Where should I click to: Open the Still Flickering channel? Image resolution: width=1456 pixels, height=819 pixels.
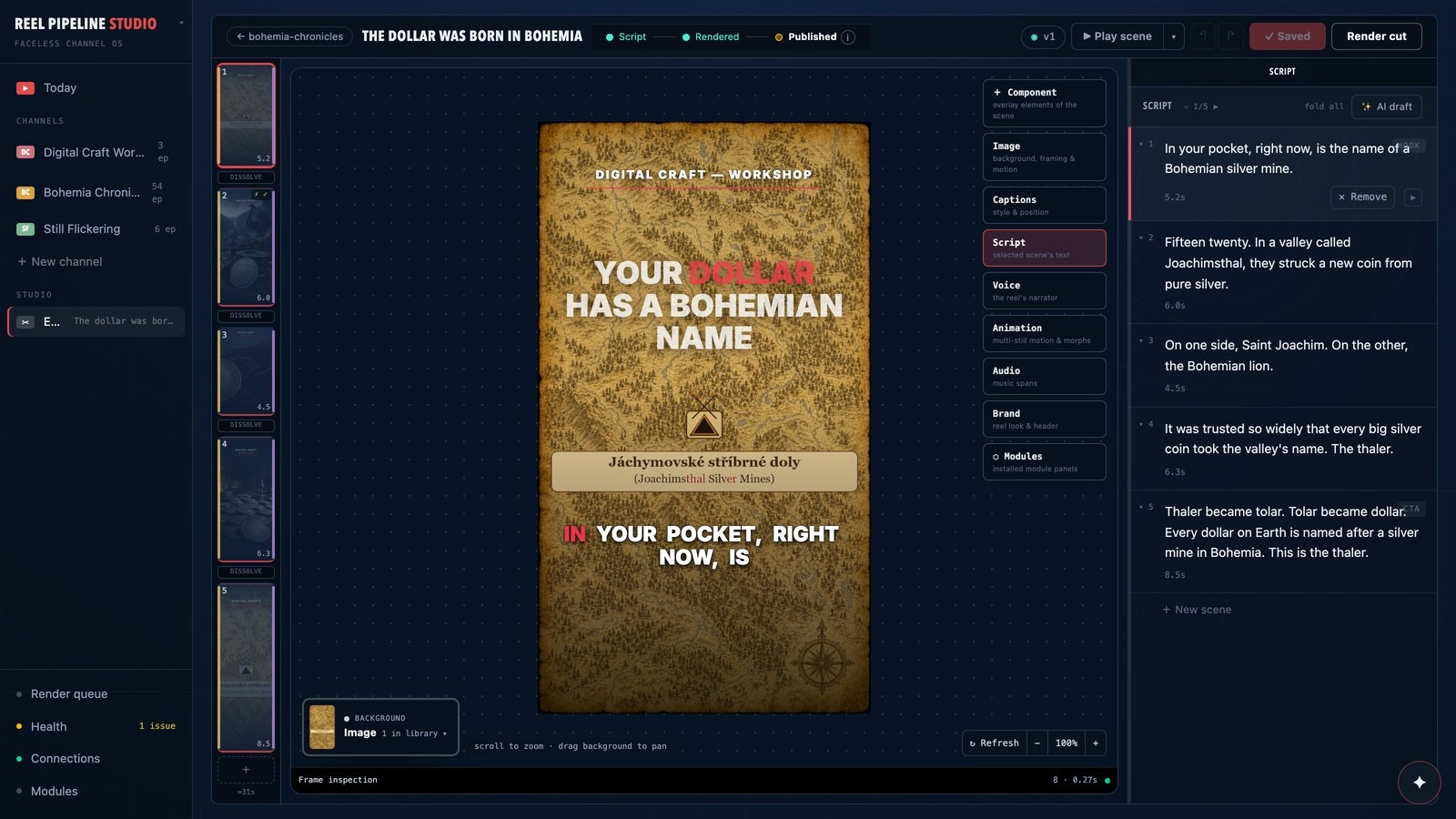96,229
